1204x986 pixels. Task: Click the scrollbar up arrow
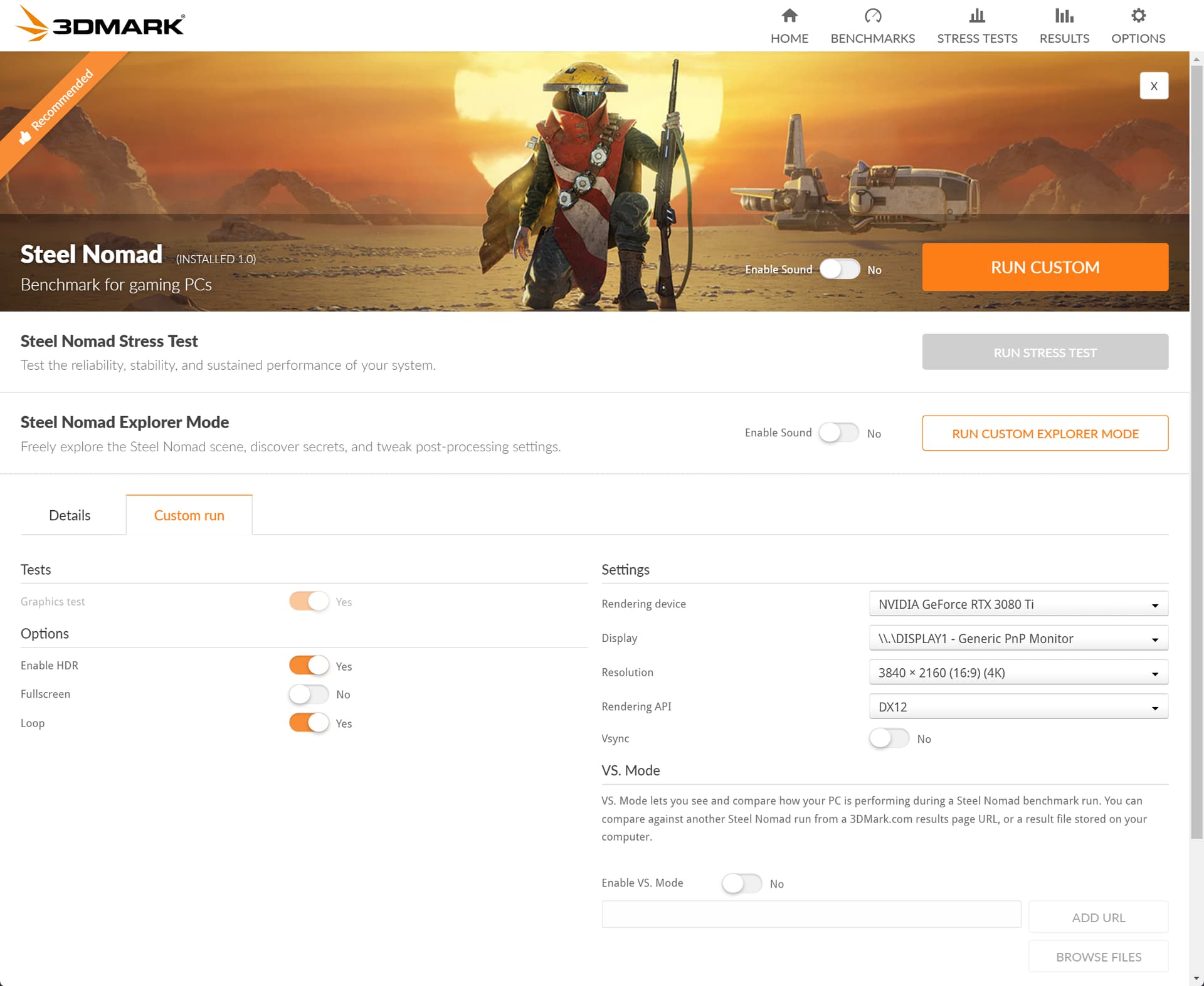click(1196, 59)
